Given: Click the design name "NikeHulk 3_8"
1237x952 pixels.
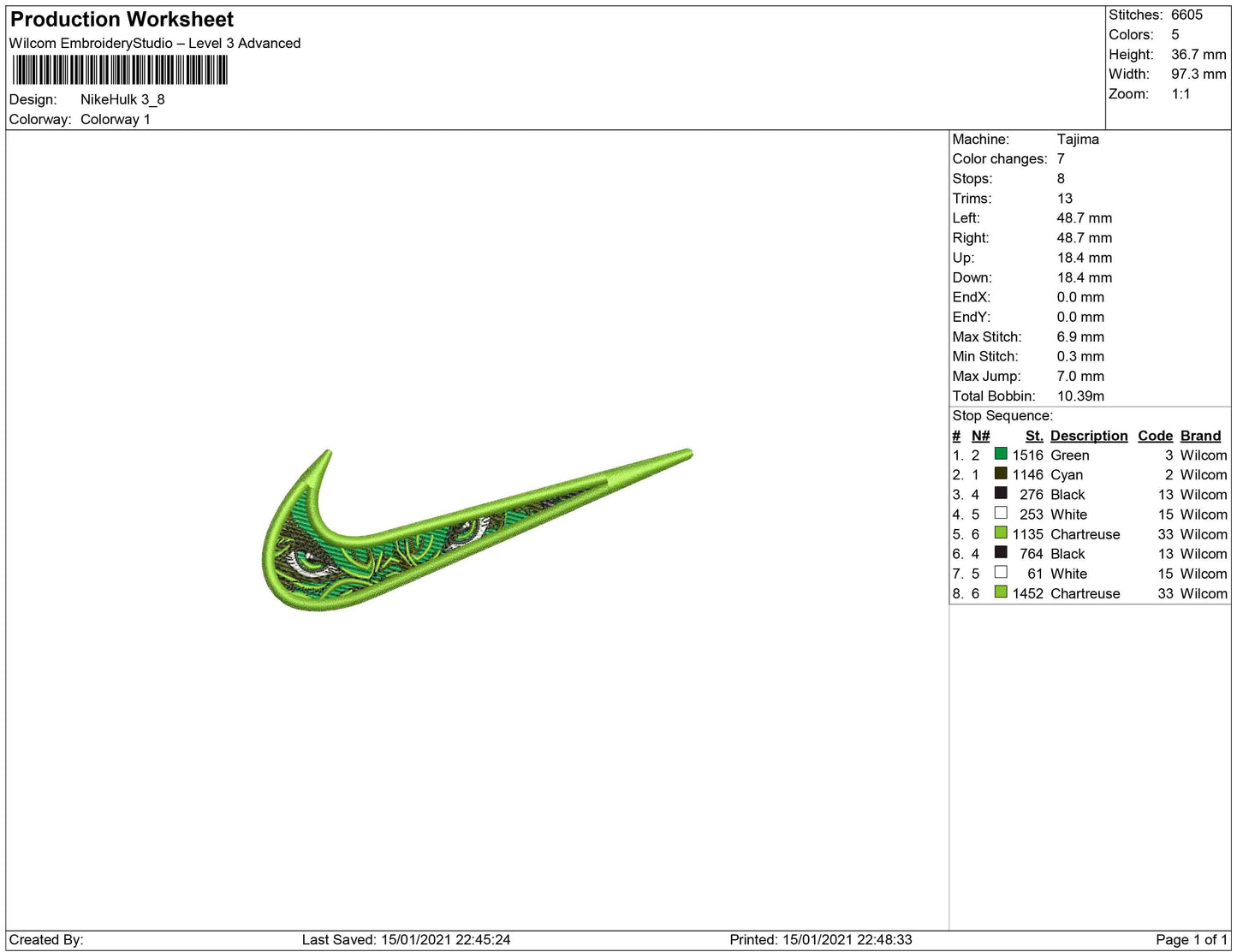Looking at the screenshot, I should pos(122,99).
